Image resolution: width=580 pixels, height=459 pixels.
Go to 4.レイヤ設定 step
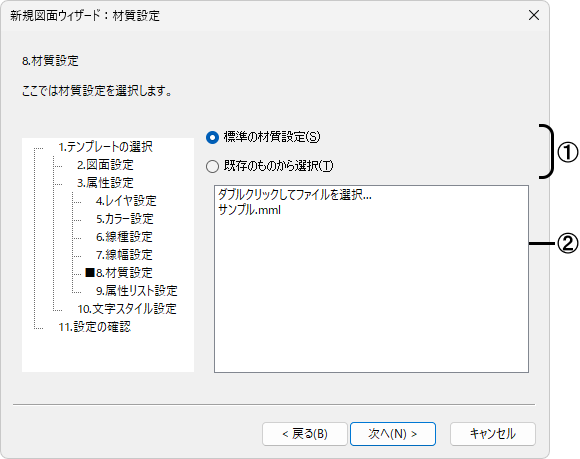point(126,201)
